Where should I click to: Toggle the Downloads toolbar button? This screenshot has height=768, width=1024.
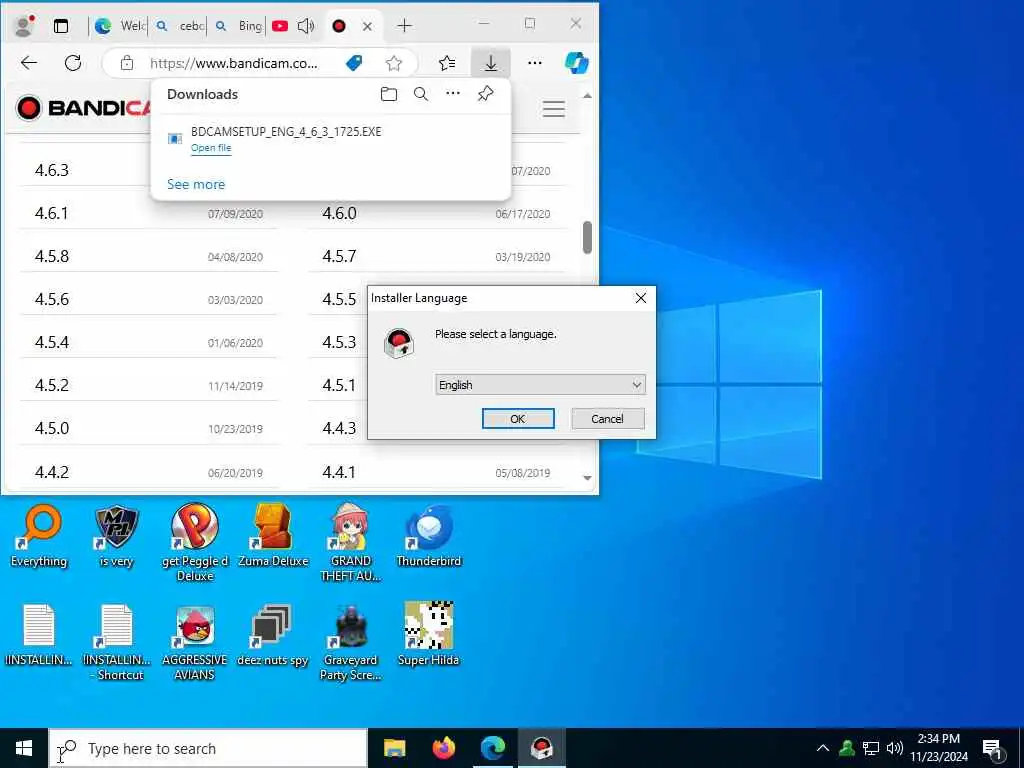pos(490,63)
